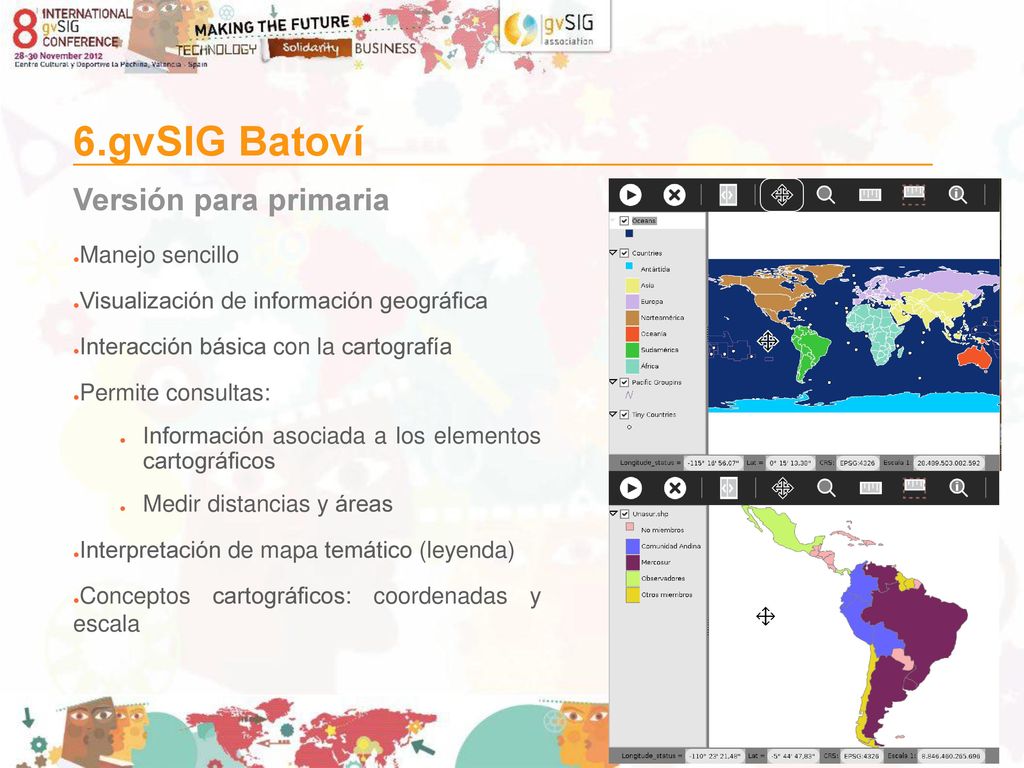Click the X close icon in the world map toolbar
Viewport: 1024px width, 768px height.
pyautogui.click(x=674, y=195)
